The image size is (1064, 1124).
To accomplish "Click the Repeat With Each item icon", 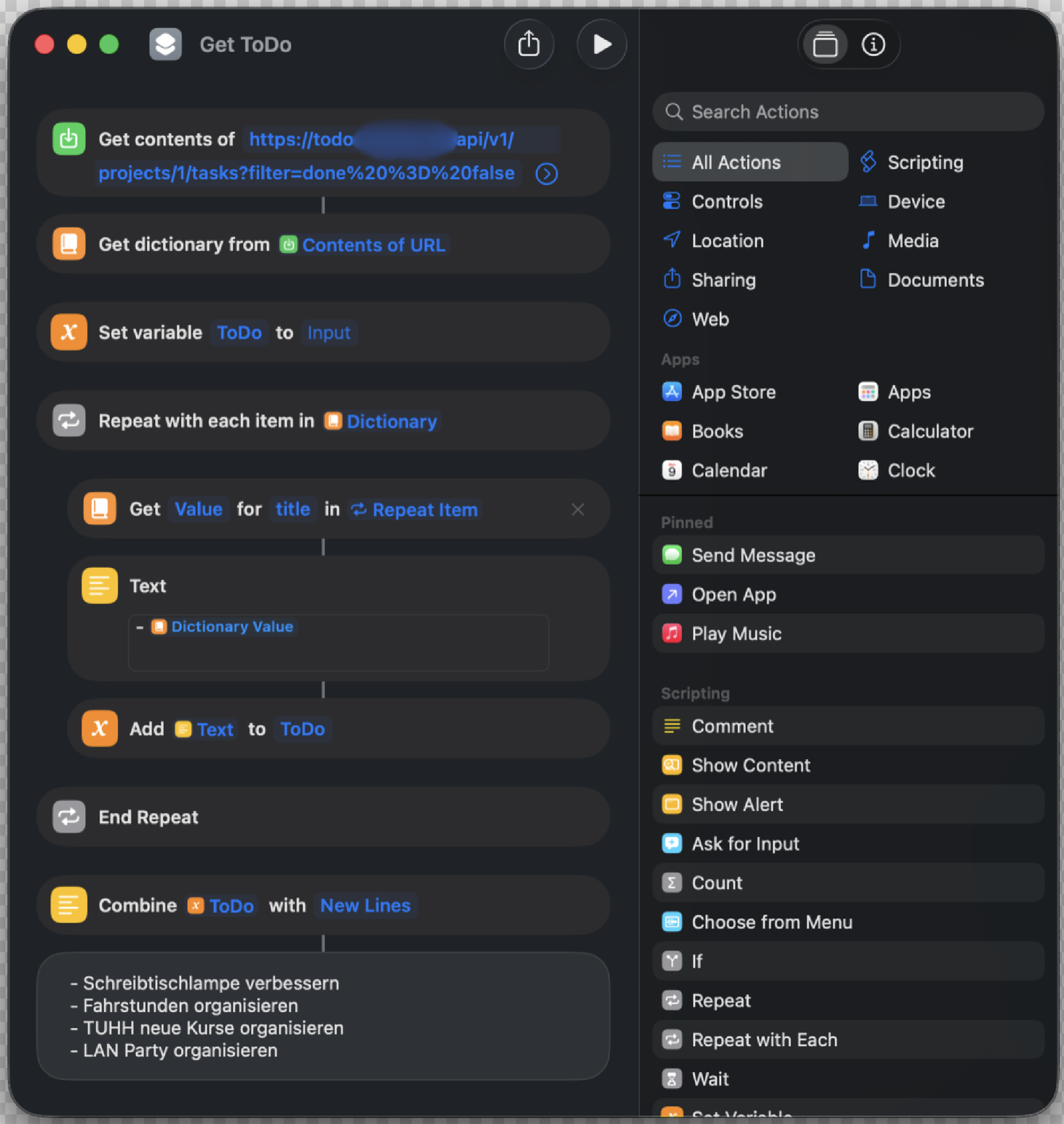I will (x=68, y=420).
